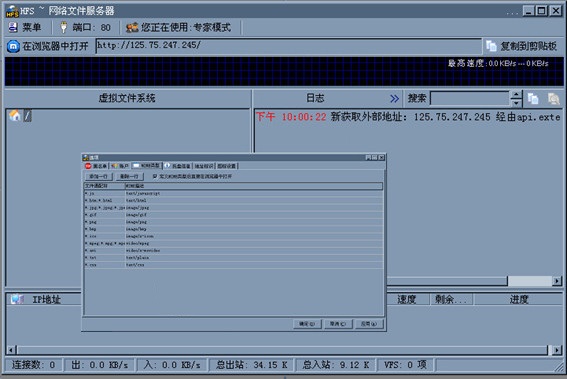This screenshot has height=379, width=567.
Task: Click the 出: 0.0 KB/s status entry
Action: [x=100, y=365]
